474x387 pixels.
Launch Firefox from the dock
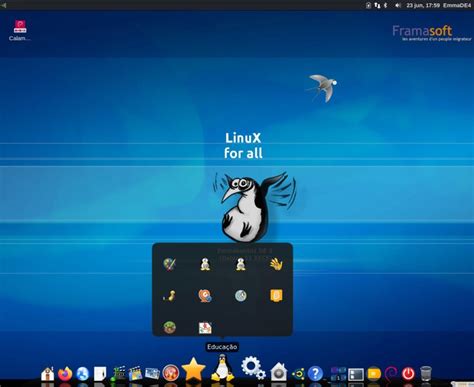click(65, 374)
